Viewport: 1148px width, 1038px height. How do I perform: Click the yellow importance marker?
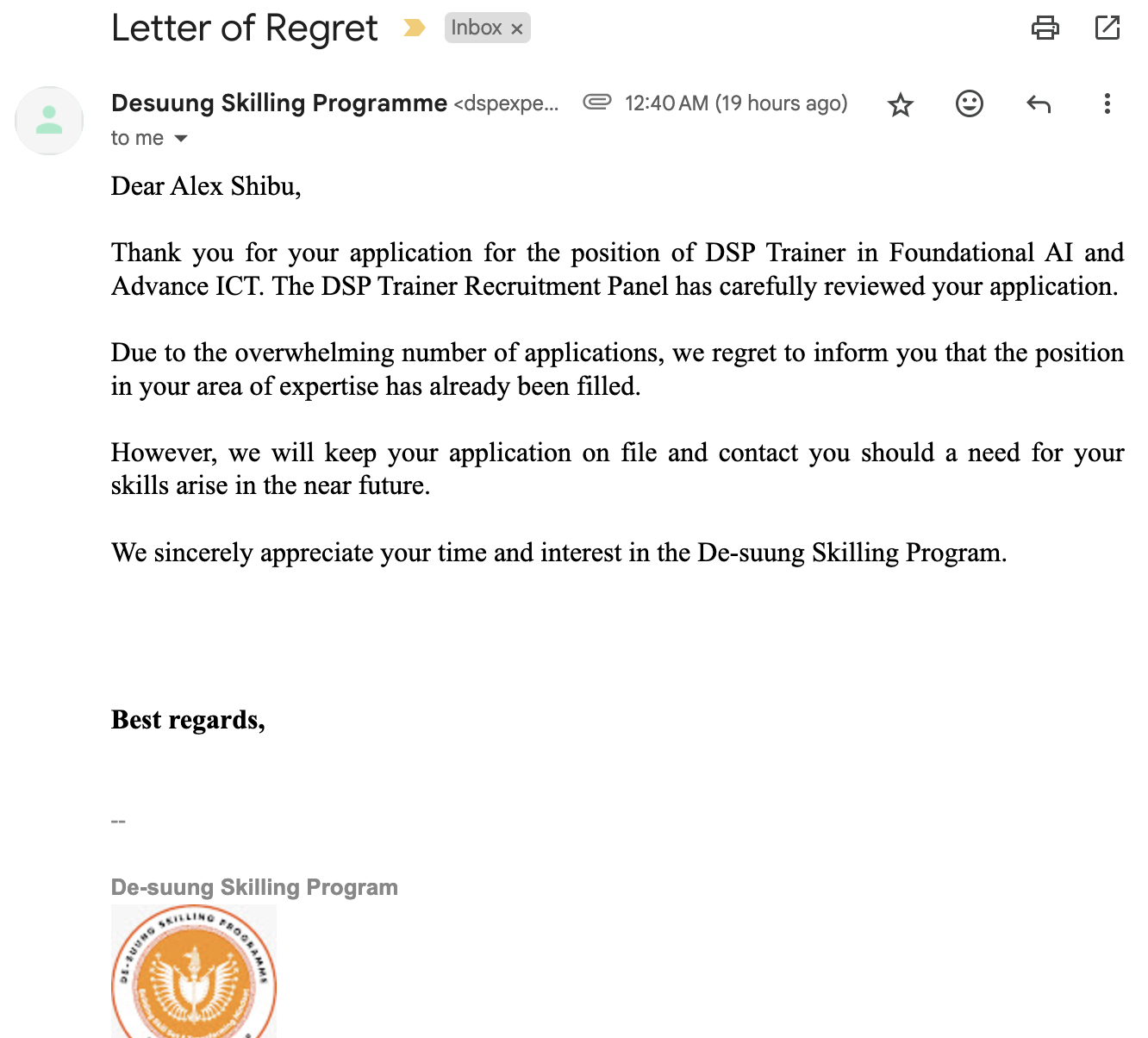(415, 28)
